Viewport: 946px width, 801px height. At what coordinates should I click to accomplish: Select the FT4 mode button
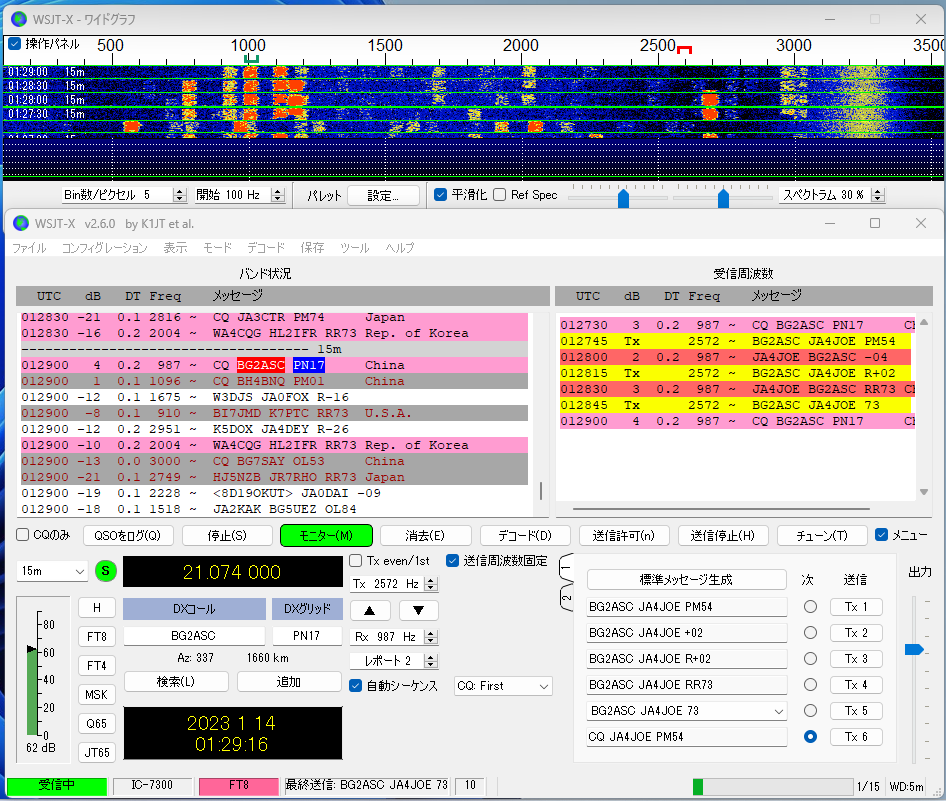pos(97,665)
